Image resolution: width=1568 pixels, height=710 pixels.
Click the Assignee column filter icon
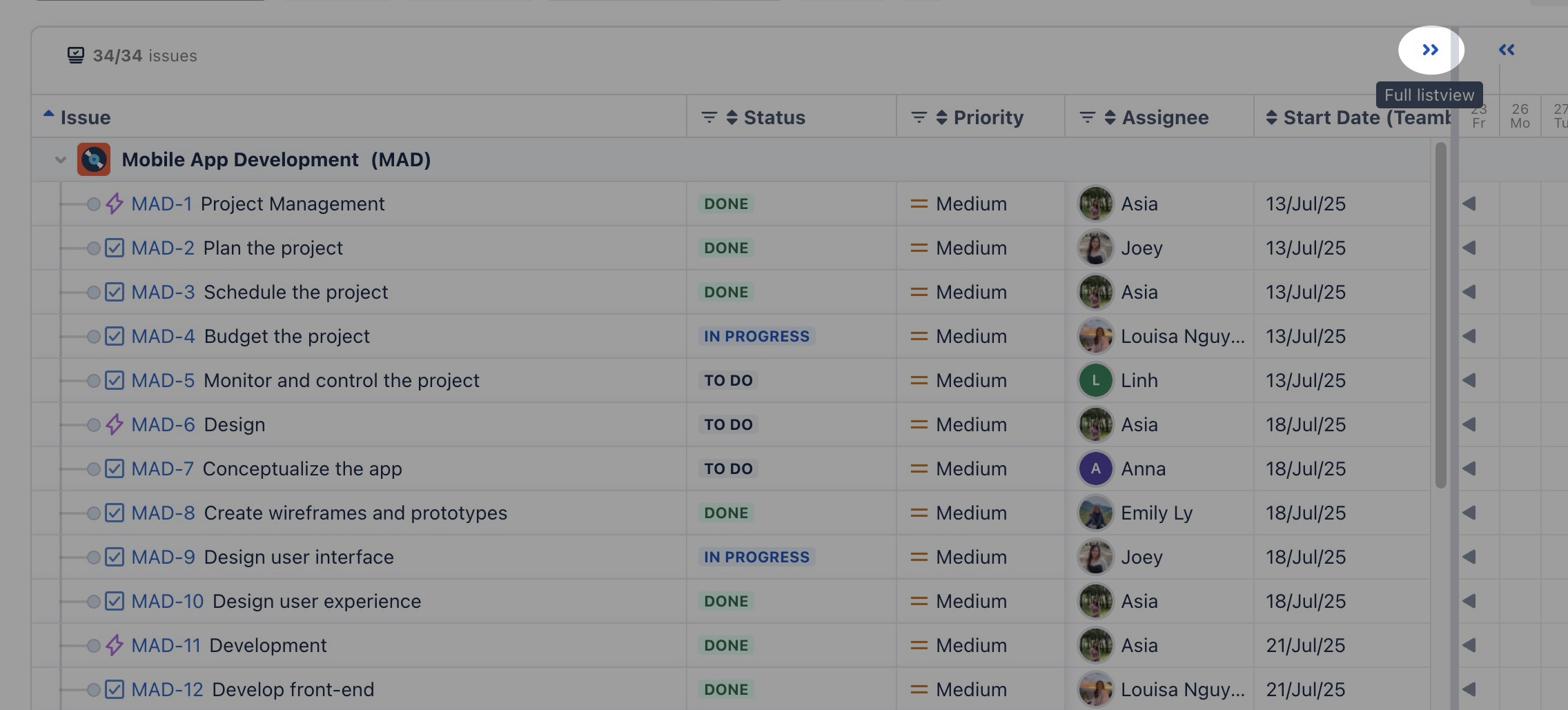[1087, 117]
